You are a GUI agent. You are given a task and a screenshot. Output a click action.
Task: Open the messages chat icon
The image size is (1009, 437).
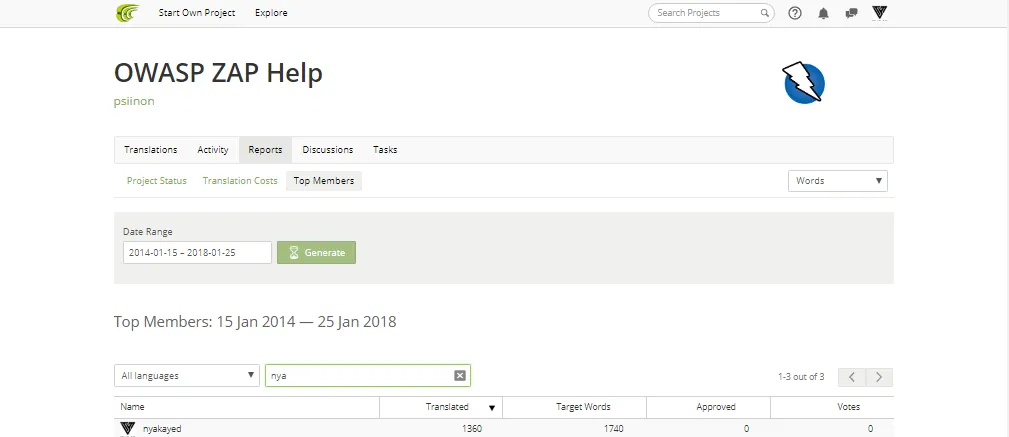851,13
